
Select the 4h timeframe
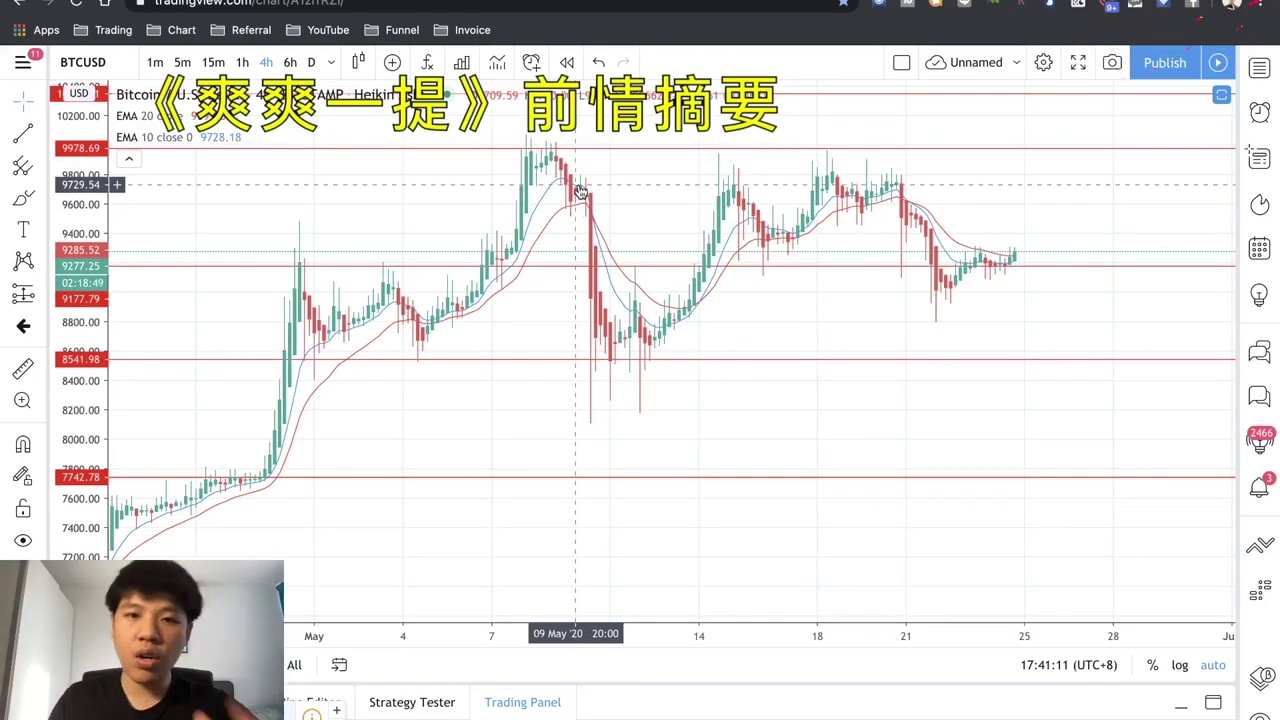(x=266, y=63)
